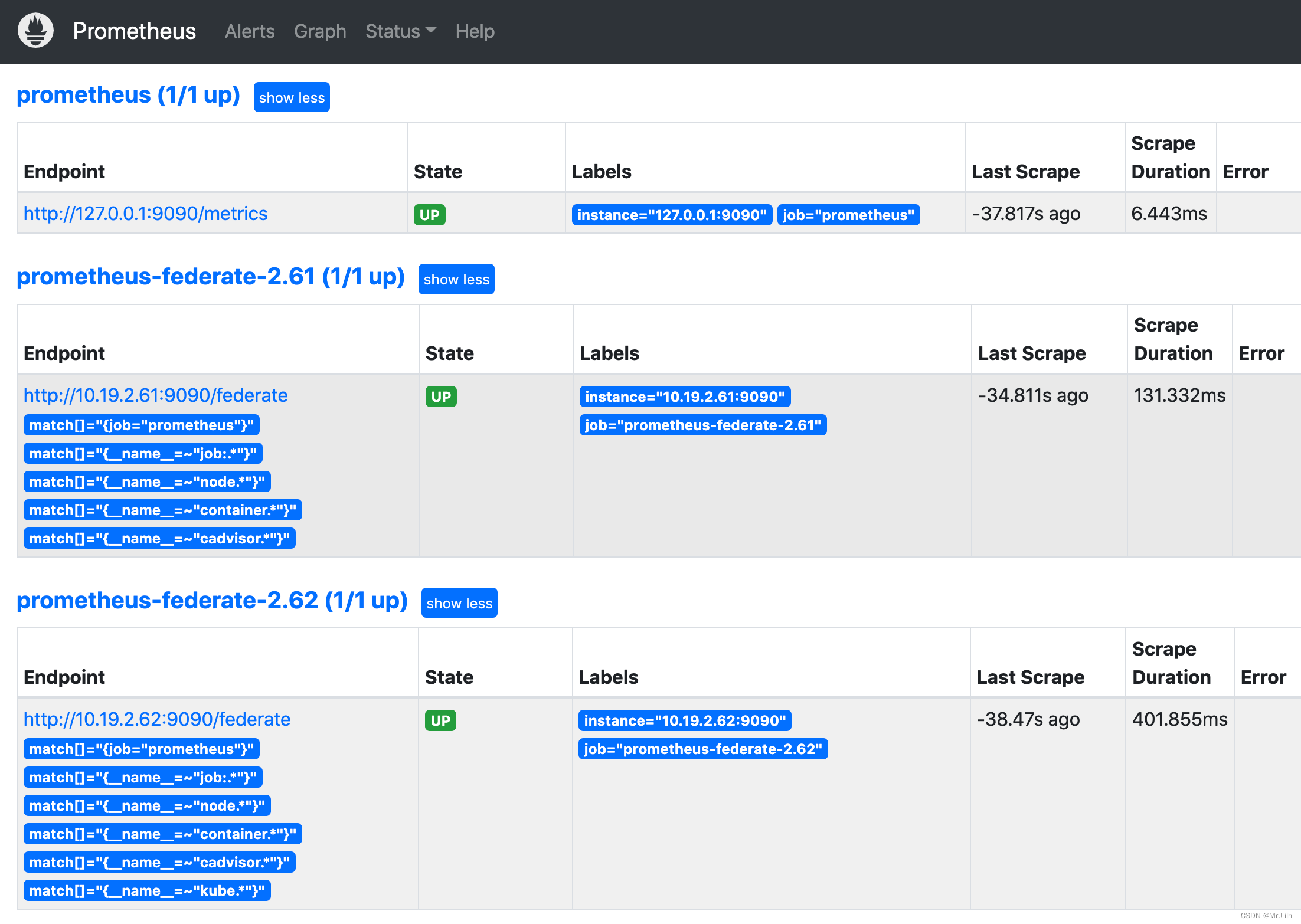
Task: Select the job="prometheus-federate-2.61" label
Action: 703,425
